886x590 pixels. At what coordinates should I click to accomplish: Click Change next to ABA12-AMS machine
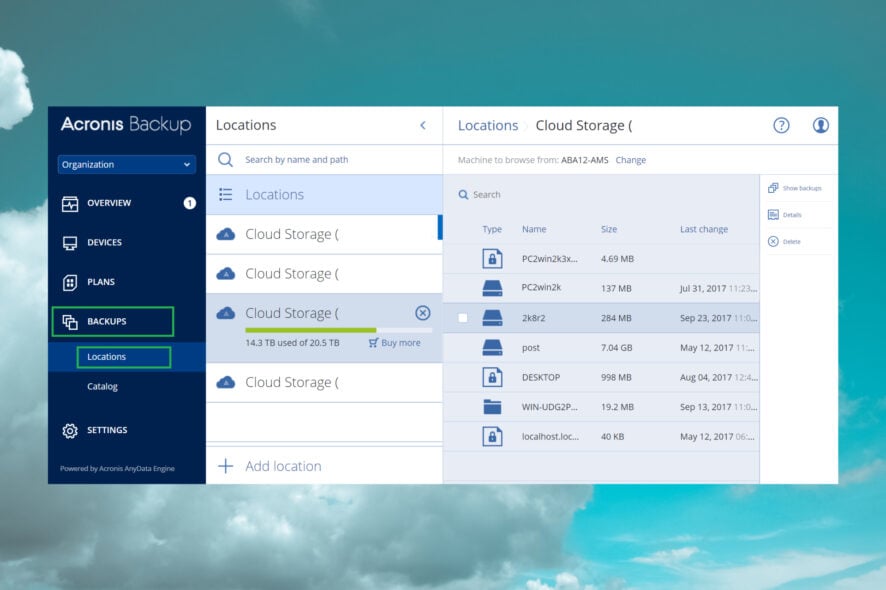631,160
